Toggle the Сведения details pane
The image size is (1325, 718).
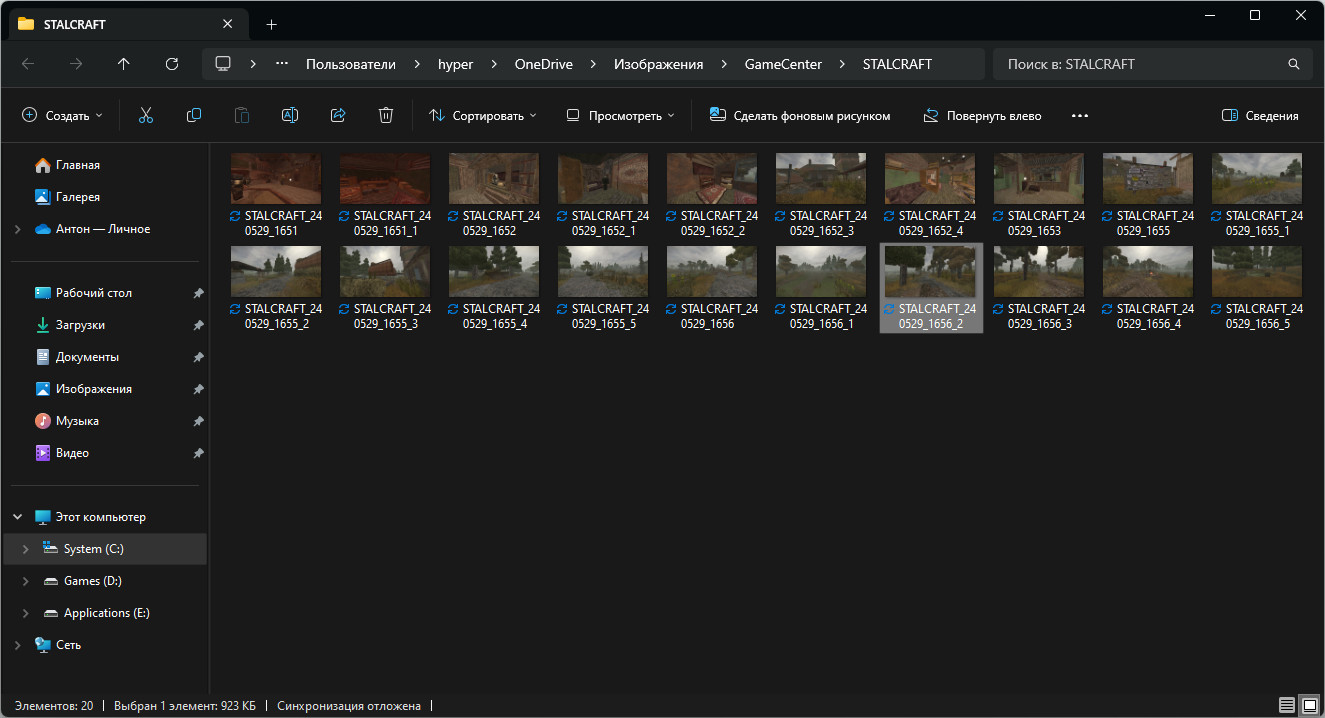click(1260, 116)
